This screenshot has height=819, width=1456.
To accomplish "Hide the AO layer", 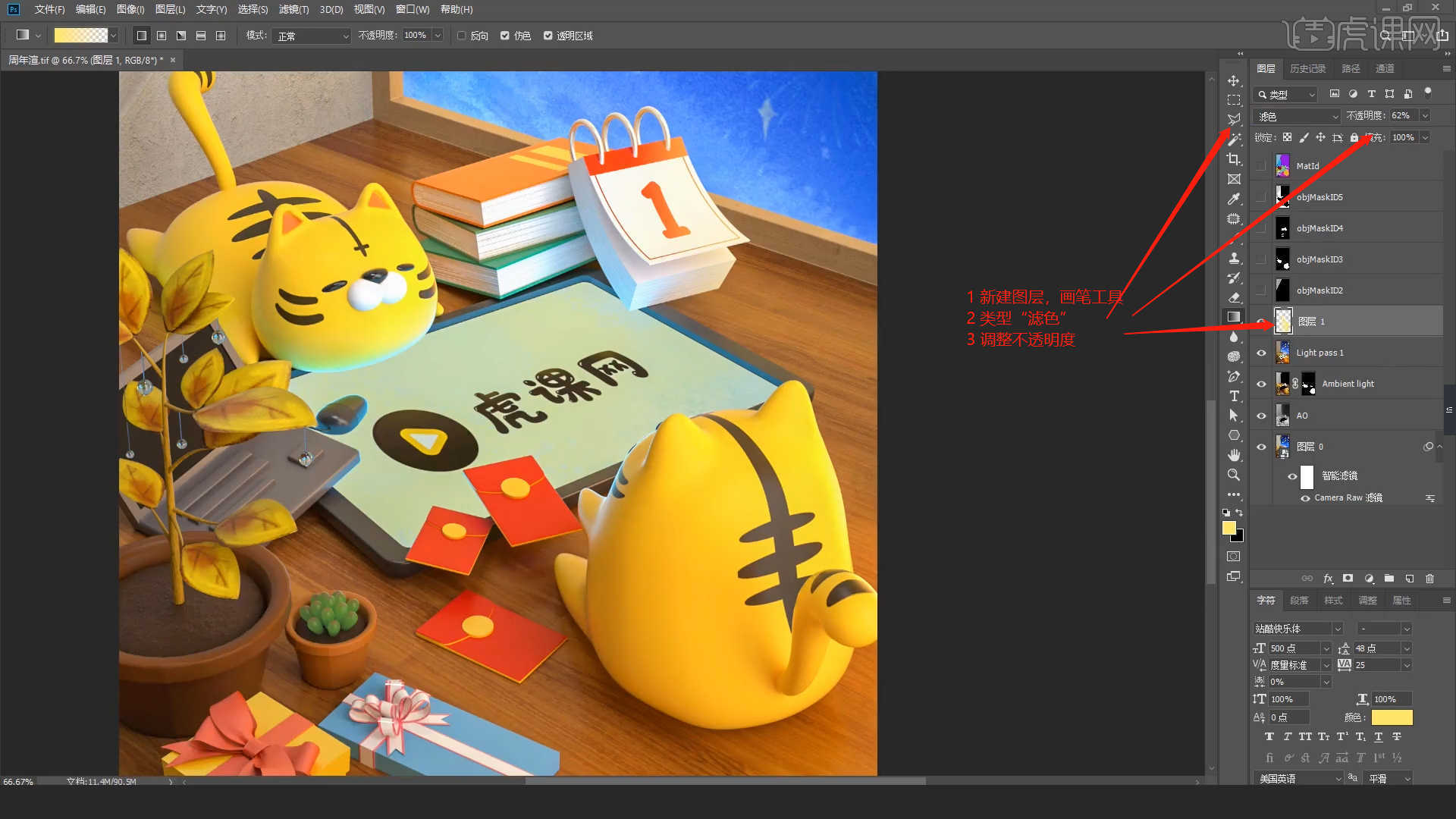I will point(1261,416).
